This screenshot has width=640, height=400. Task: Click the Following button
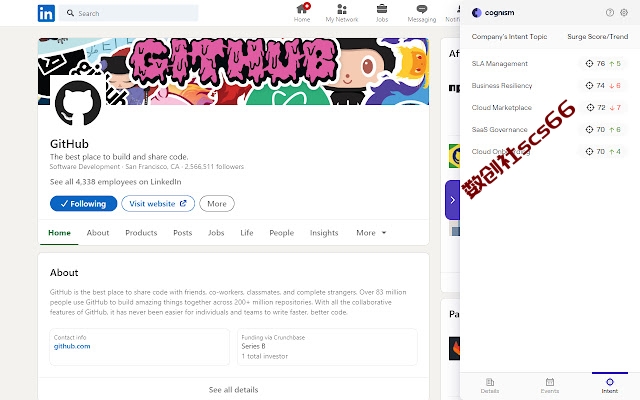(83, 204)
